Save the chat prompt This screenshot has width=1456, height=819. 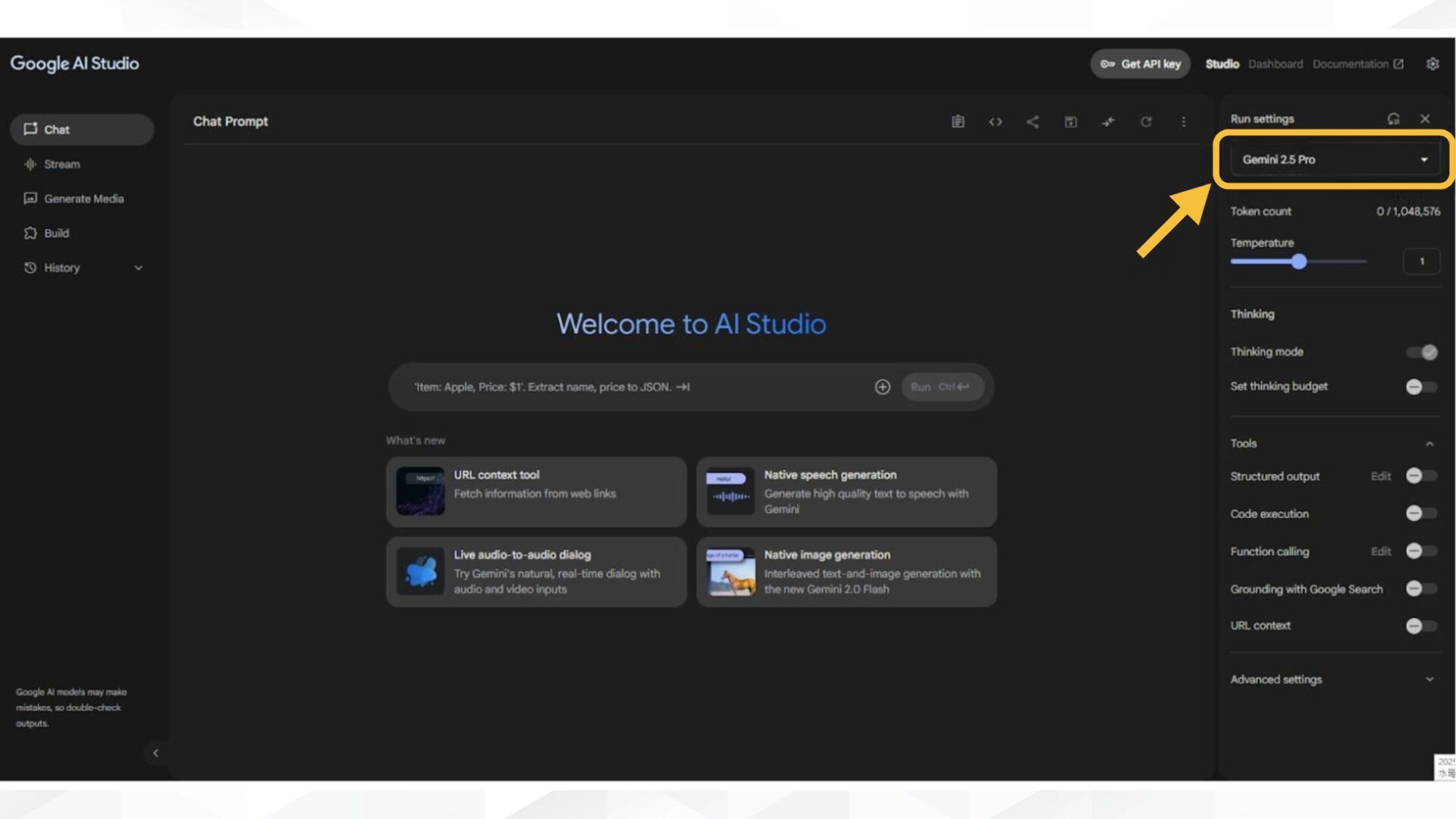[x=1070, y=121]
